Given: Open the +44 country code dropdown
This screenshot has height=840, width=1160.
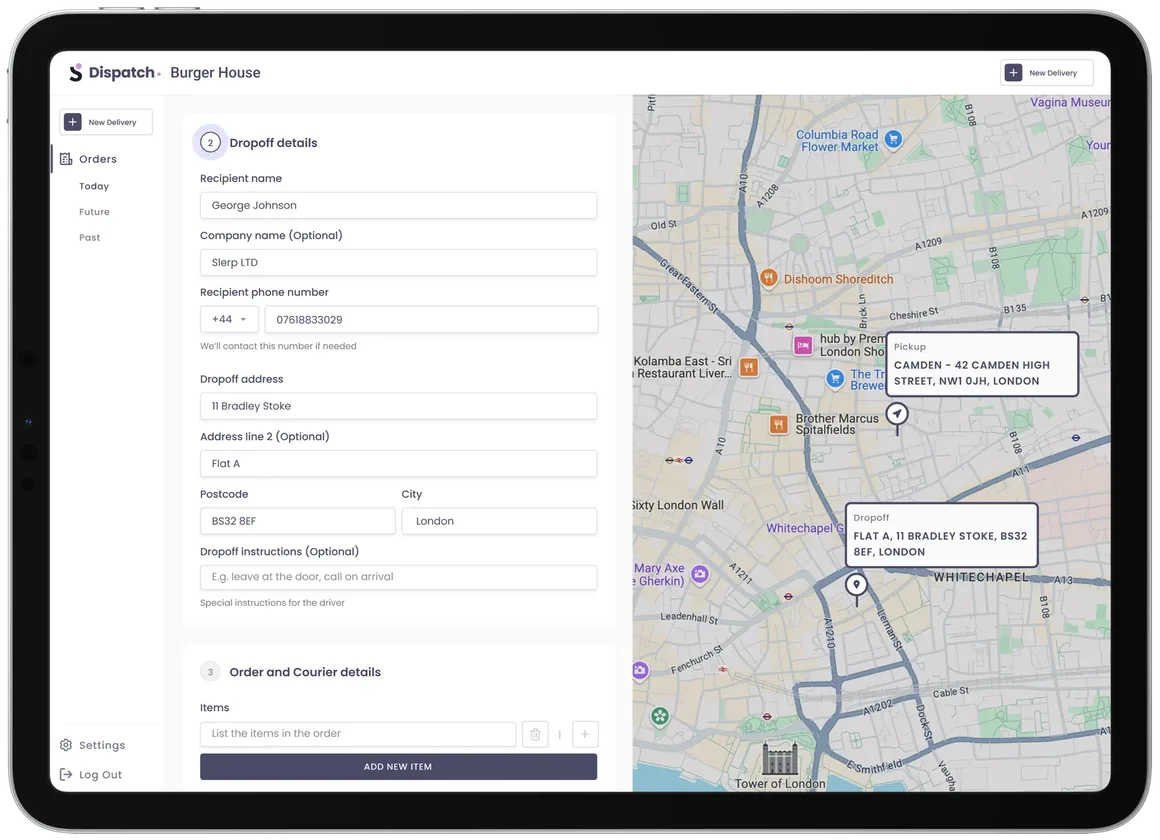Looking at the screenshot, I should pos(229,320).
